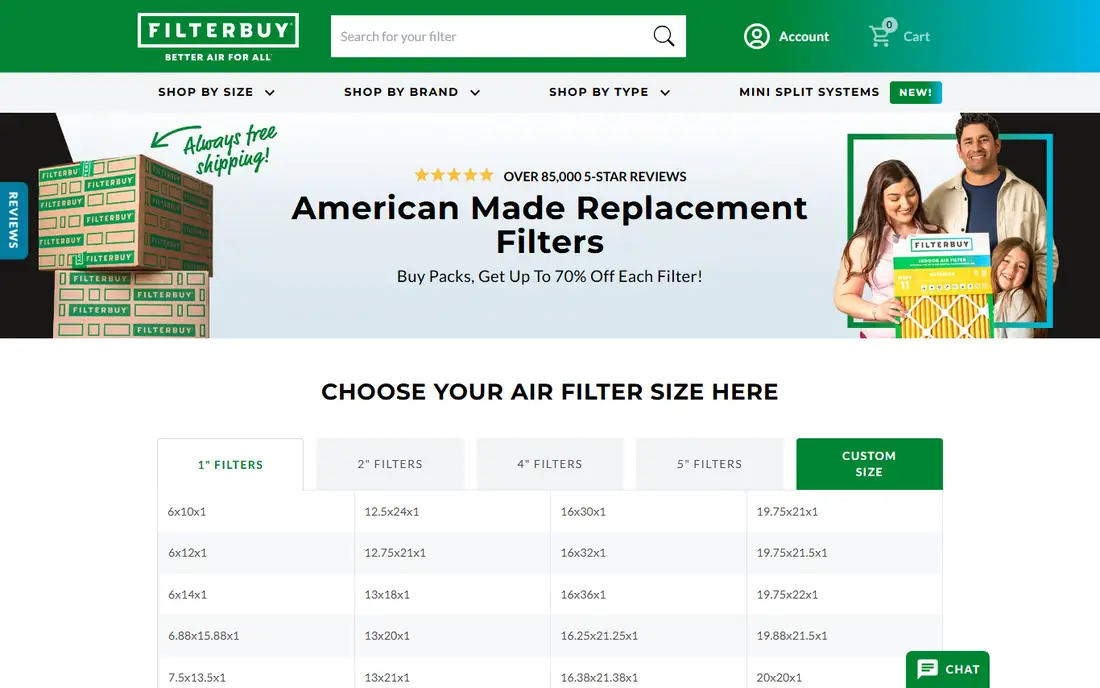Click the Filterbuy shipping boxes image
The image size is (1100, 688).
[126, 245]
